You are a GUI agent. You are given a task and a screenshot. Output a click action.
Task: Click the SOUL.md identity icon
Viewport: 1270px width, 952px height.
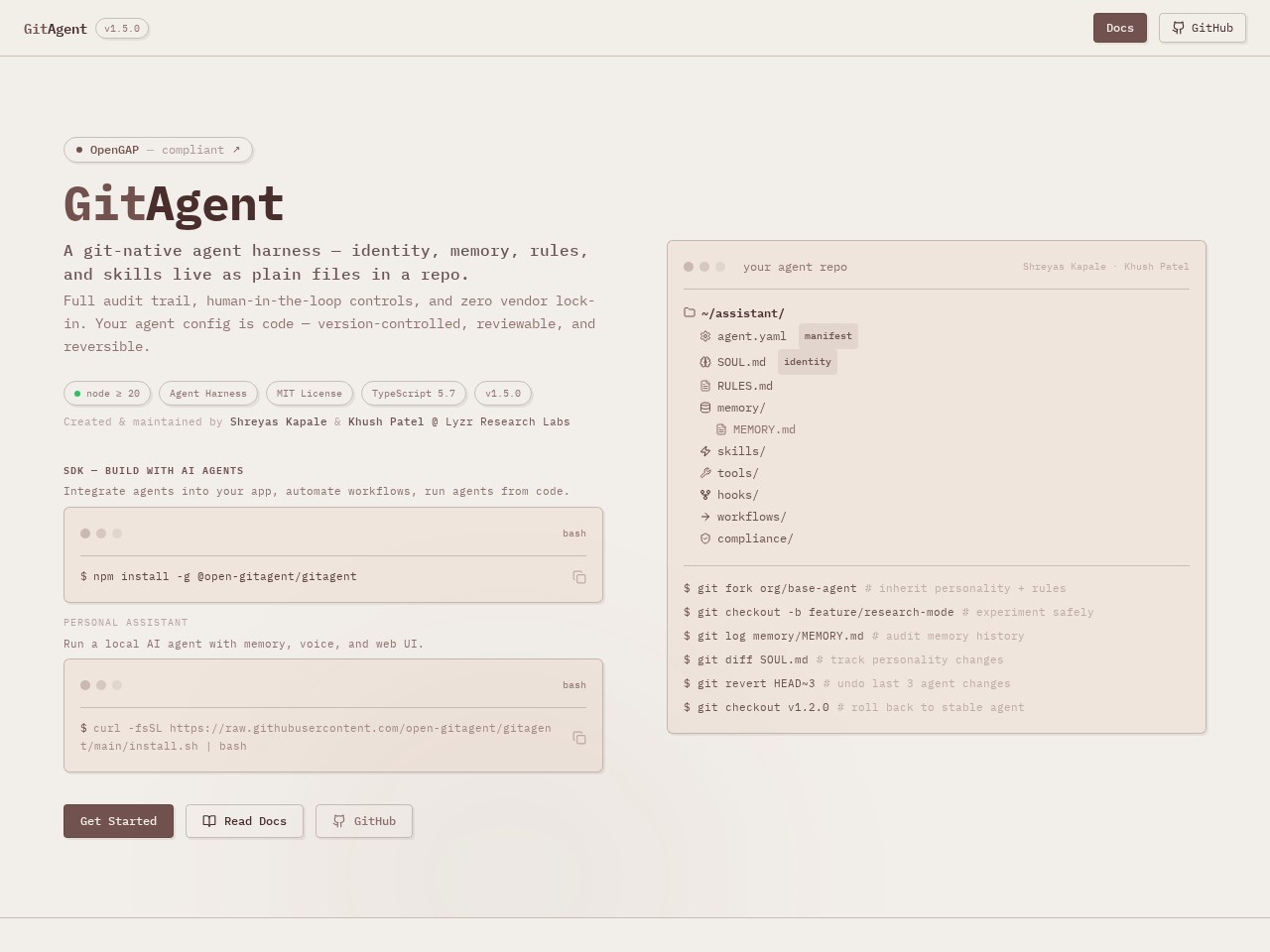(x=705, y=362)
